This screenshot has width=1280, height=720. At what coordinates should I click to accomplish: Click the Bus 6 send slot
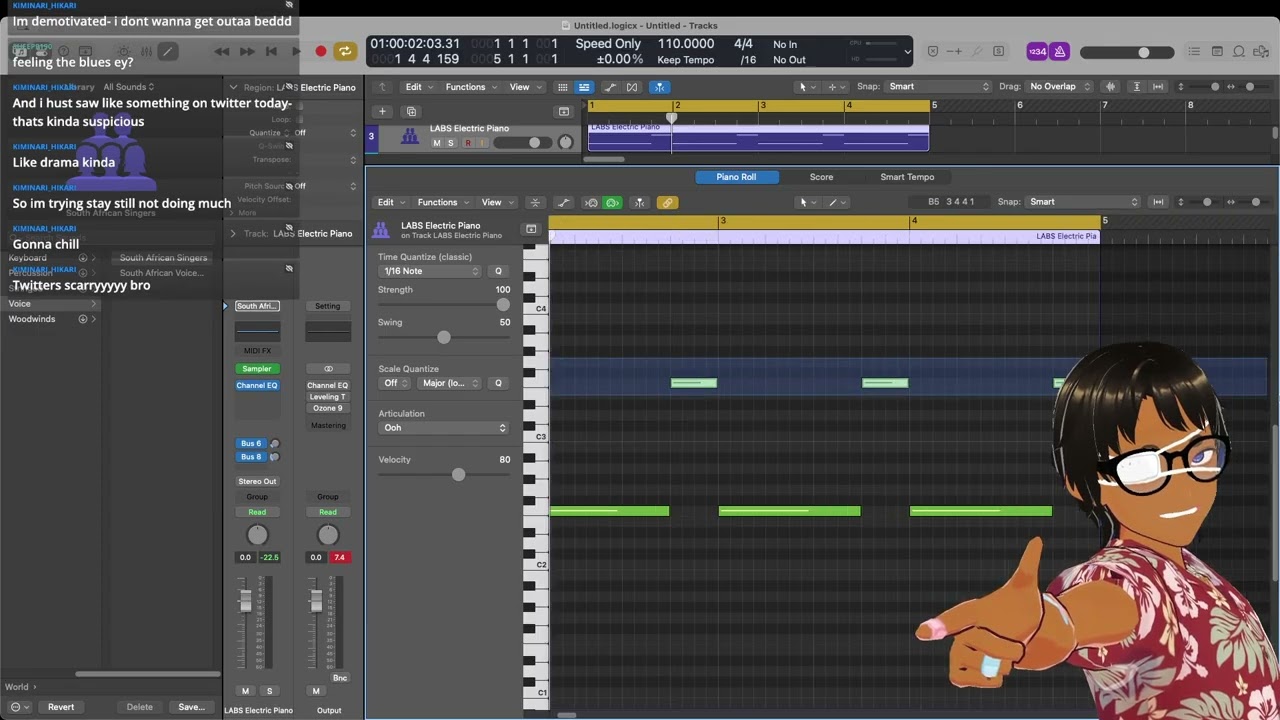coord(251,443)
